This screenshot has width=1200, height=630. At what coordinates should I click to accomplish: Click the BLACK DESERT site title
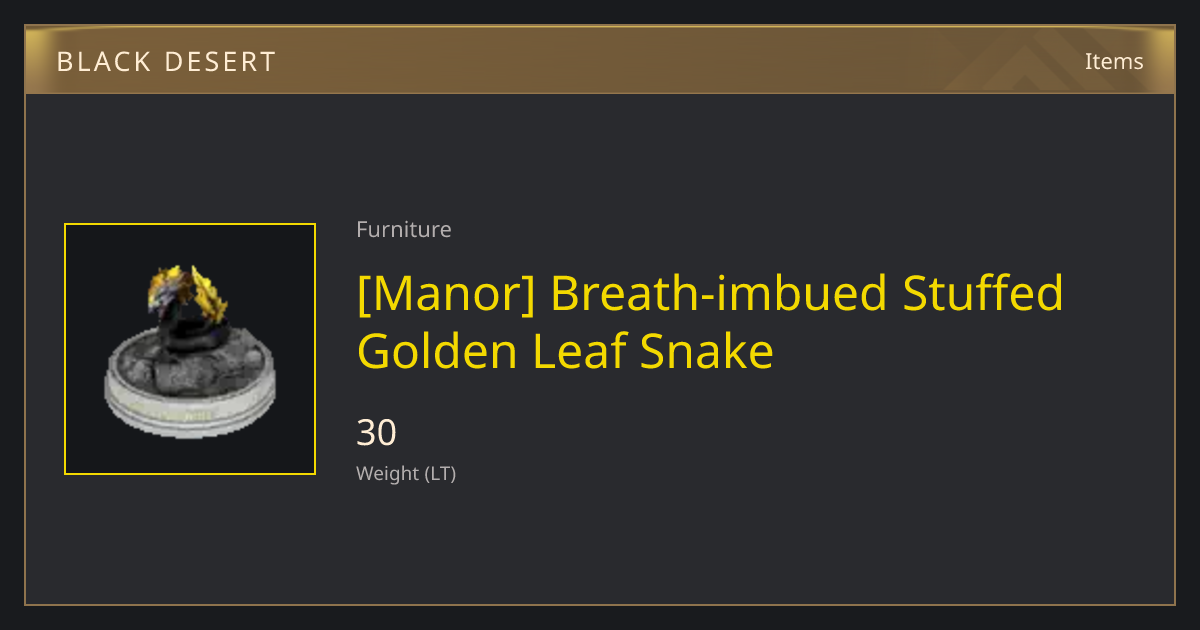pyautogui.click(x=166, y=62)
